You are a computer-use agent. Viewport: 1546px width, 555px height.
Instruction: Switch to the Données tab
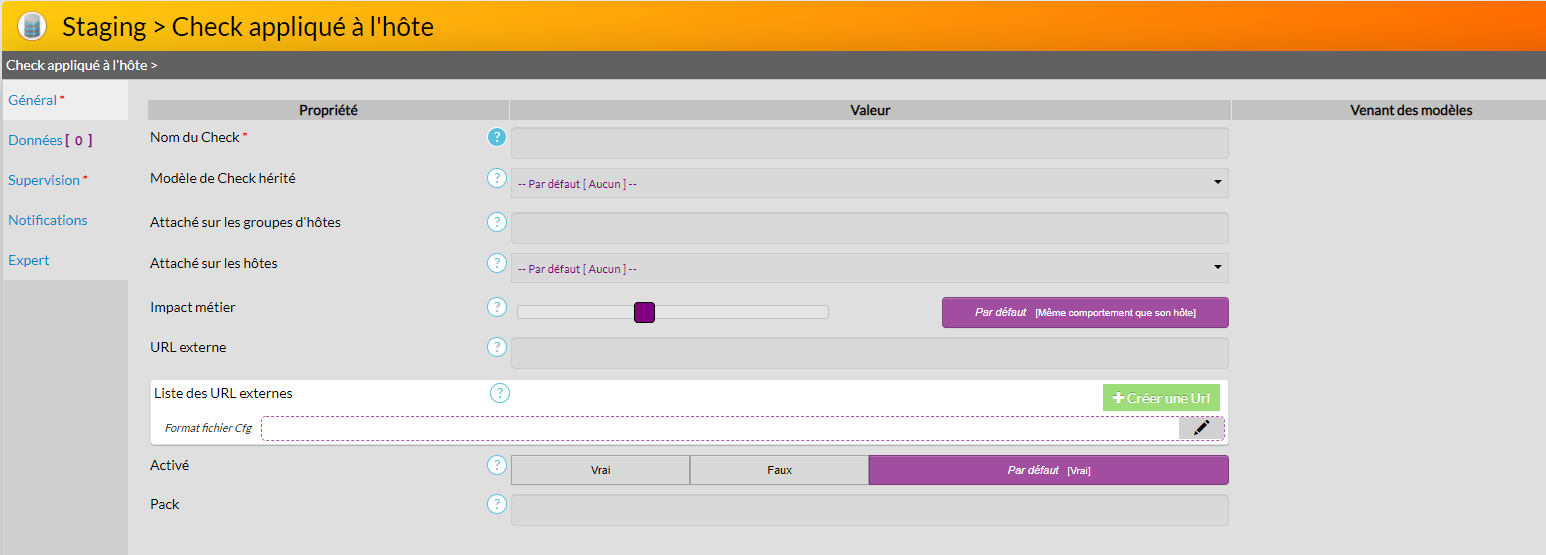coord(49,140)
